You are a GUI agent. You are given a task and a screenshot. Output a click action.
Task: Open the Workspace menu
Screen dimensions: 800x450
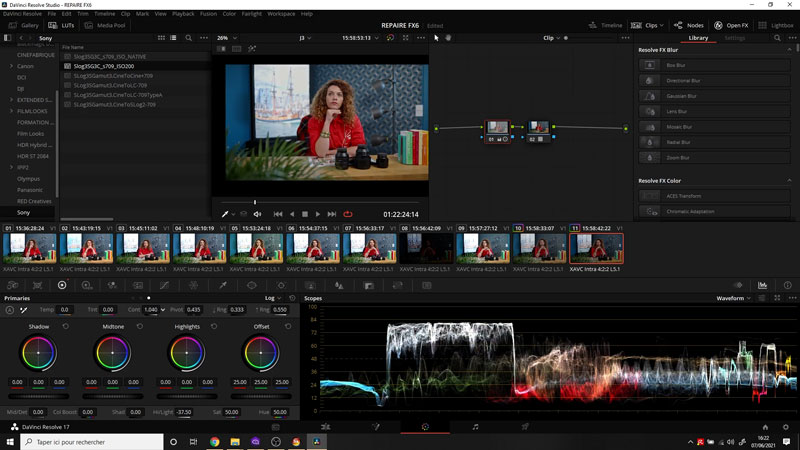(281, 14)
